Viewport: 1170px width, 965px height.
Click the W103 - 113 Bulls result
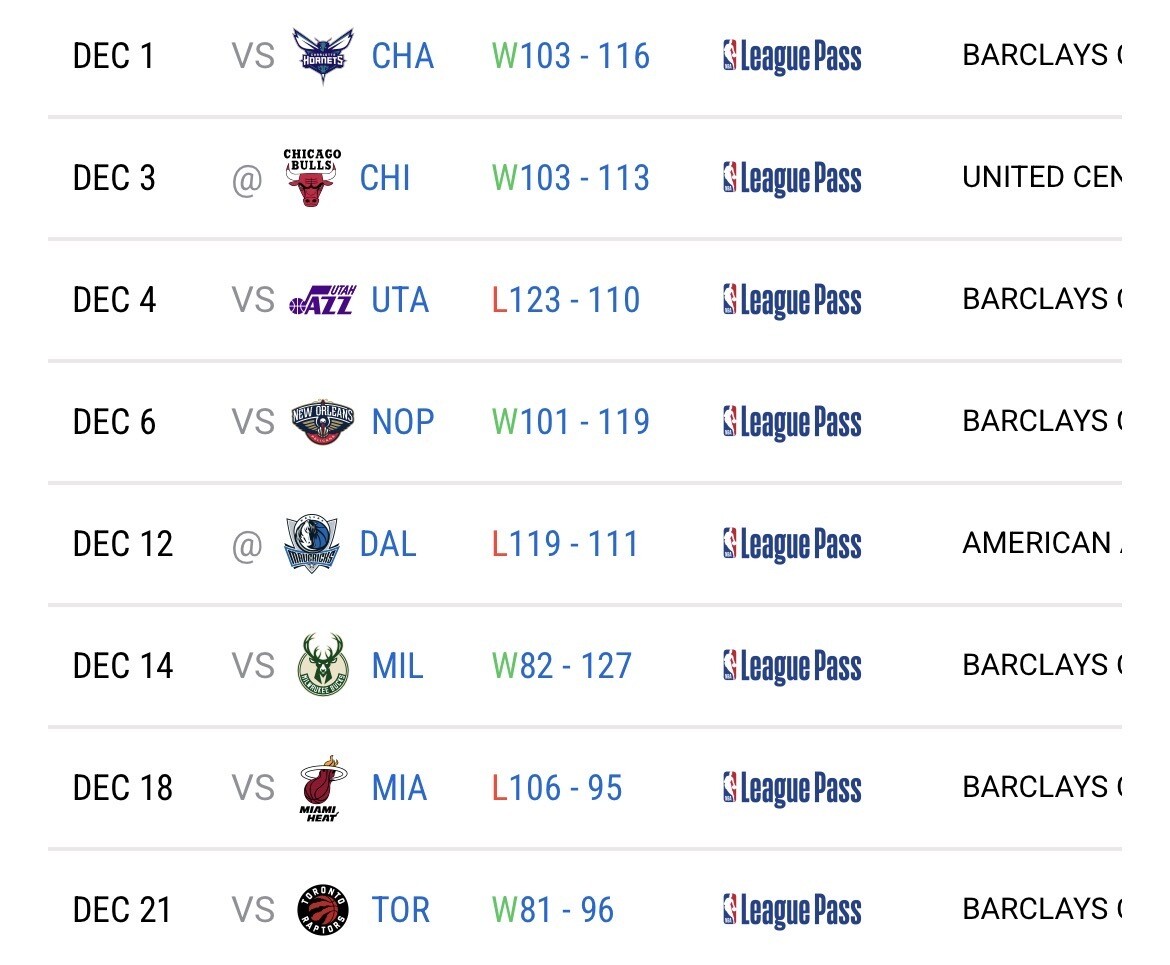(x=571, y=178)
